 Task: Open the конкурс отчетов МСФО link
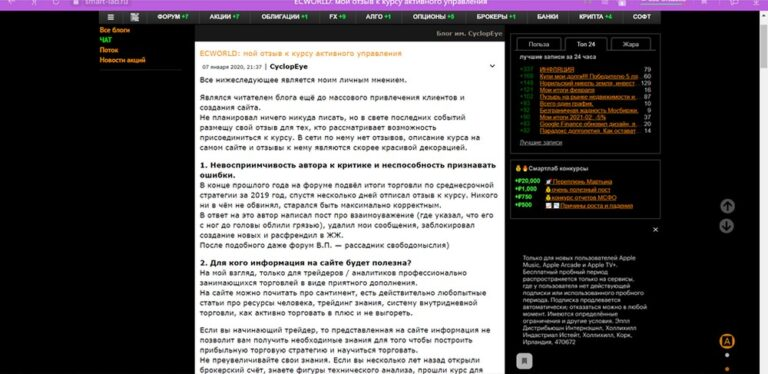[584, 198]
